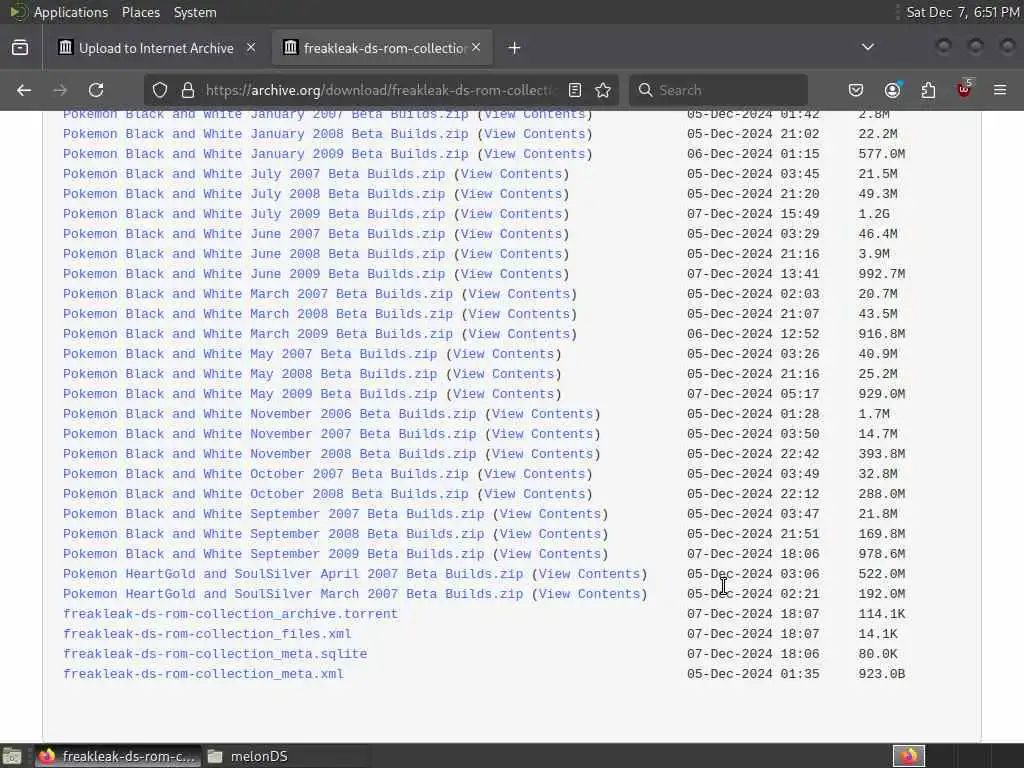Download January 2009 Beta Builds.zip
The height and width of the screenshot is (768, 1024).
click(265, 154)
